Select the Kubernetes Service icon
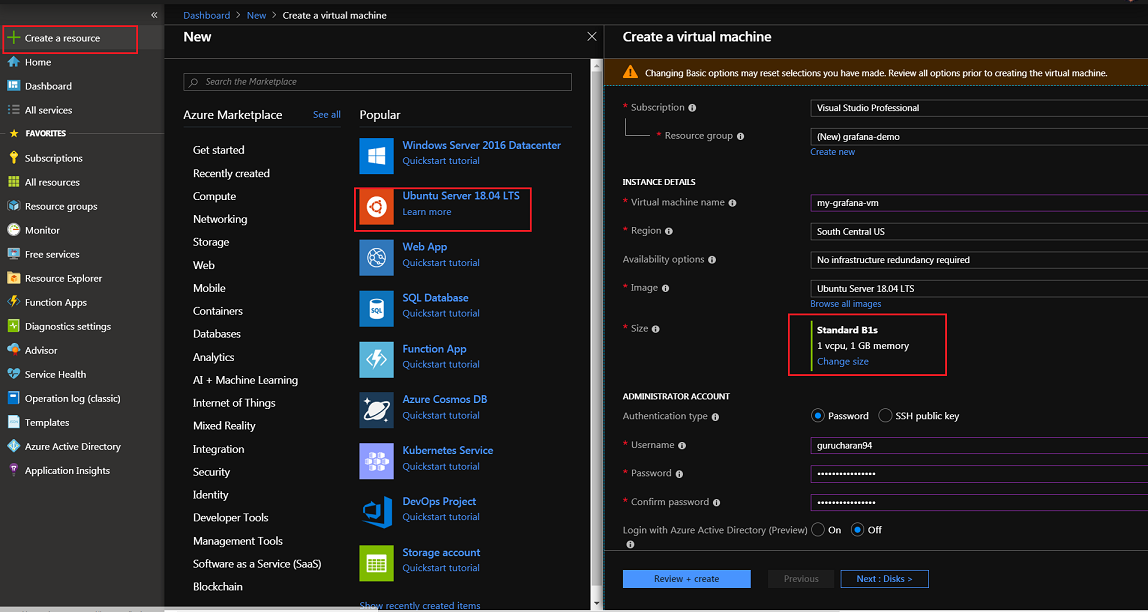The height and width of the screenshot is (612, 1148). (376, 461)
